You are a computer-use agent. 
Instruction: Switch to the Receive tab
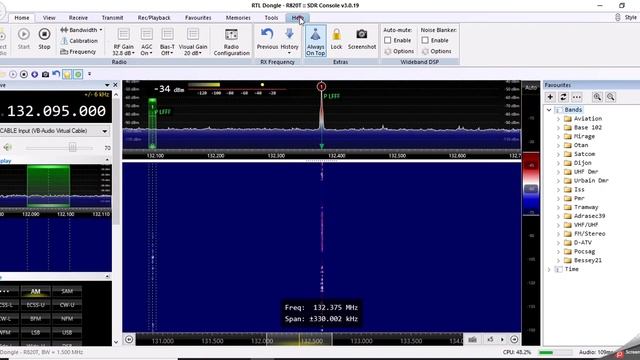point(78,18)
